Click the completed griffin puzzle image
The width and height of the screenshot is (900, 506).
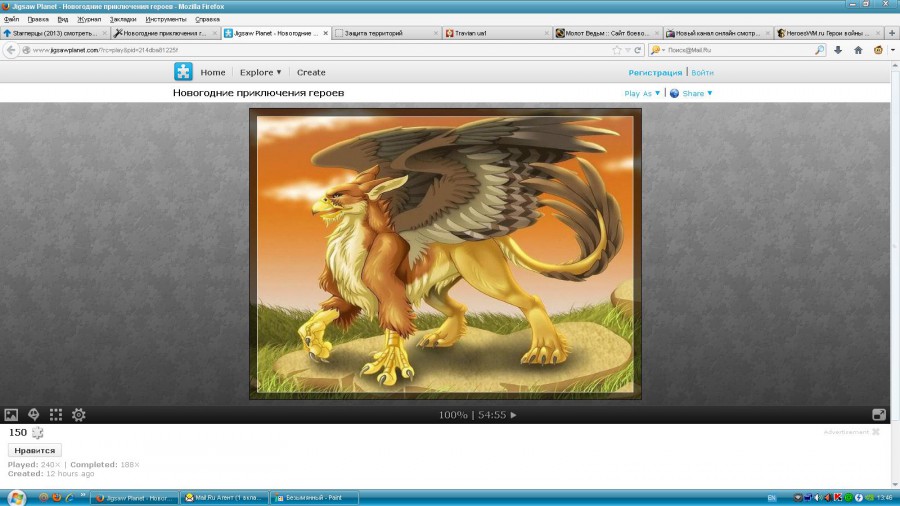(445, 254)
